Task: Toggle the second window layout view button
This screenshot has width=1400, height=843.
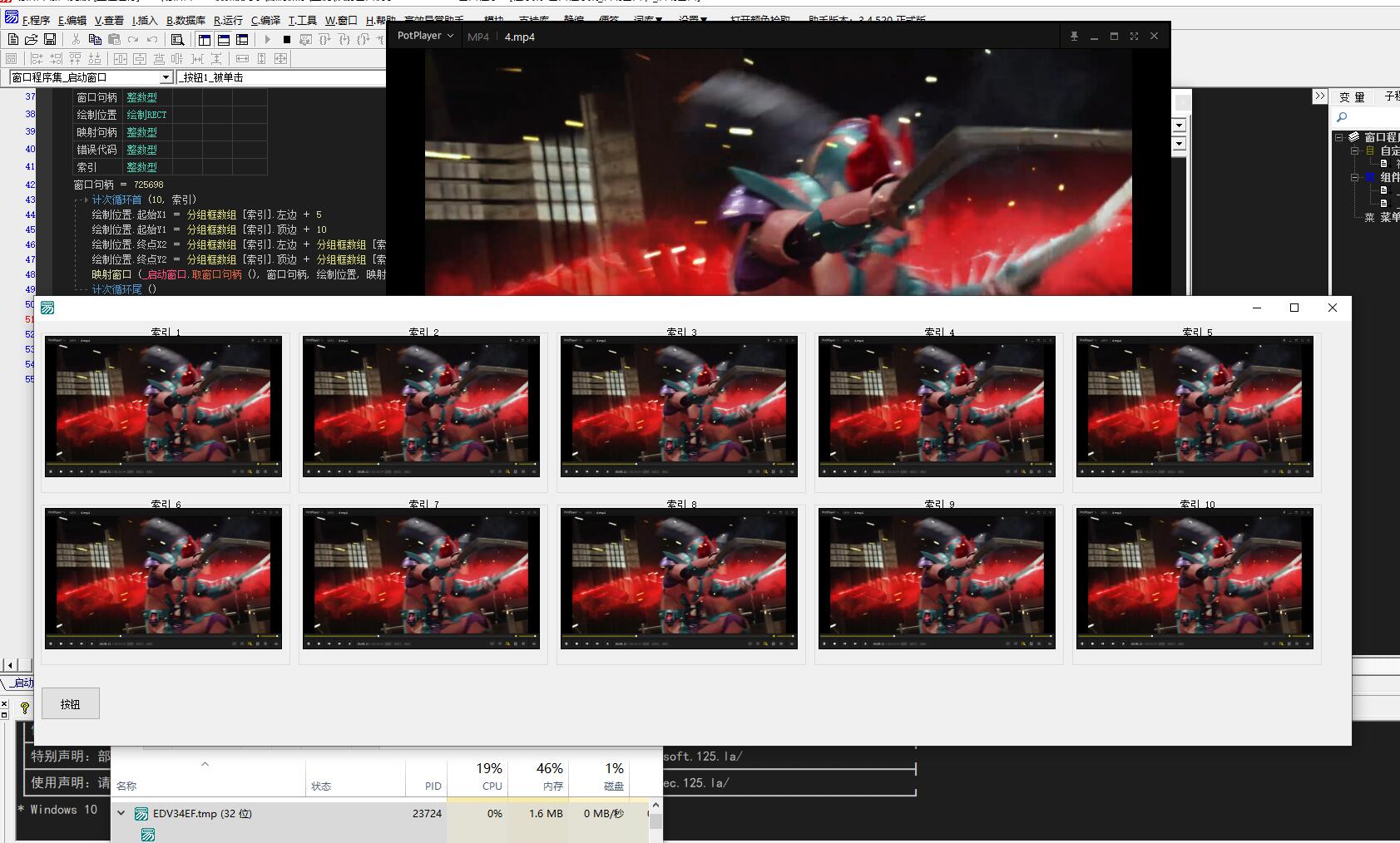Action: tap(224, 39)
